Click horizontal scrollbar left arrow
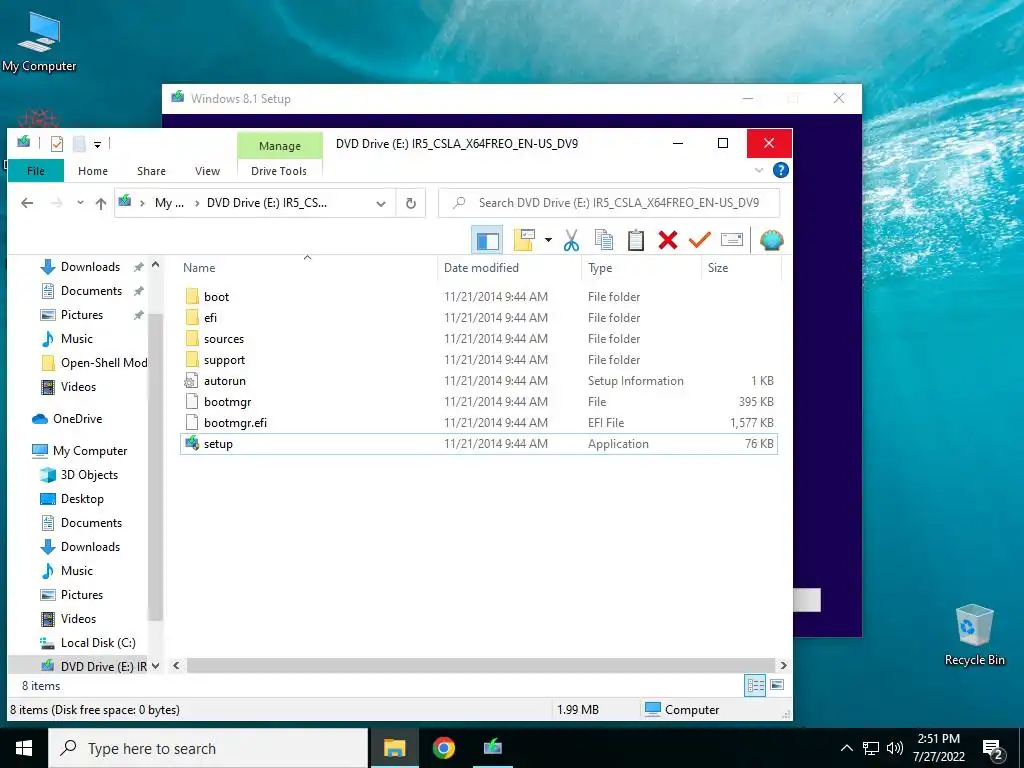This screenshot has height=768, width=1024. (176, 665)
